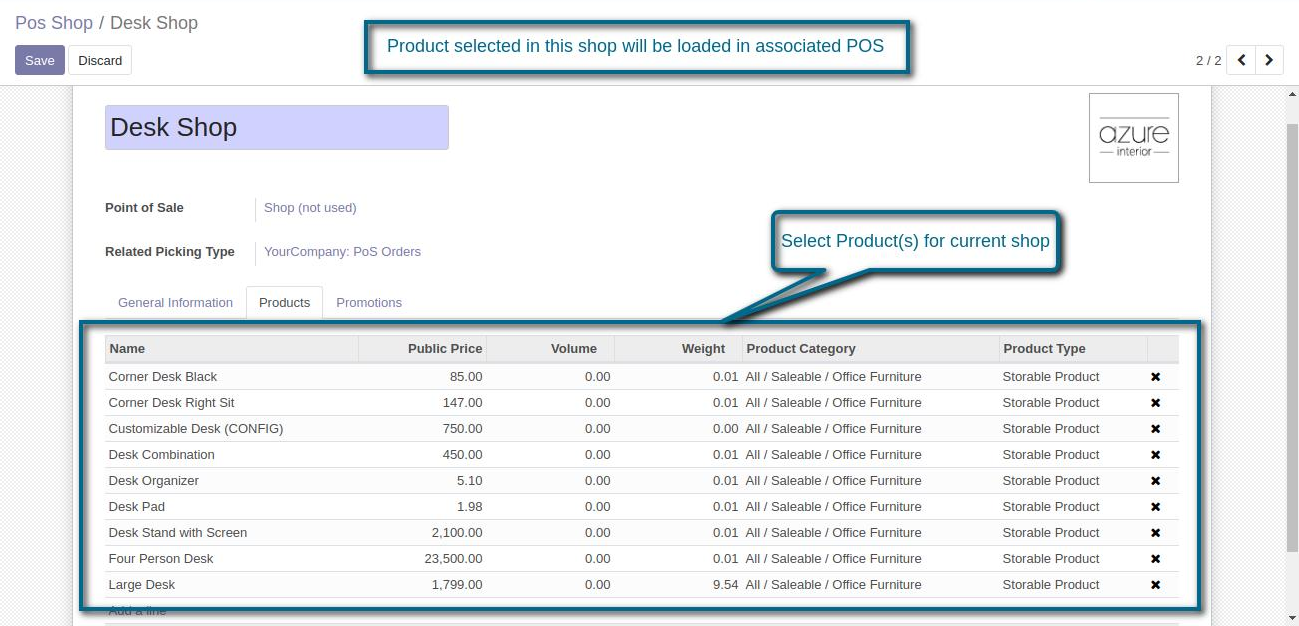
Task: Remove the Corner Desk Black row
Action: point(1155,377)
